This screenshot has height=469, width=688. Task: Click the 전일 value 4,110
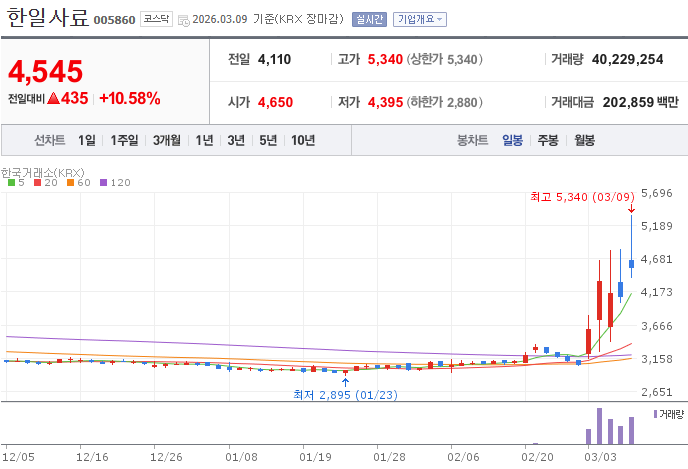pos(274,59)
